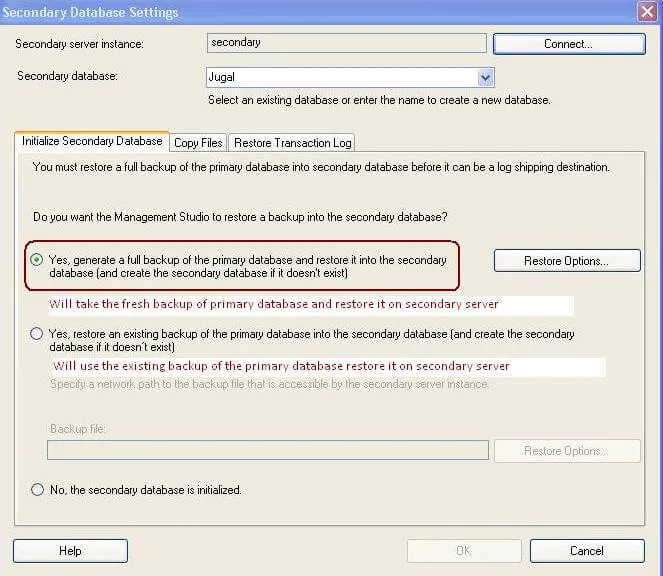Viewport: 663px width, 576px height.
Task: Open the Restore Transaction Log tab
Action: pos(292,143)
